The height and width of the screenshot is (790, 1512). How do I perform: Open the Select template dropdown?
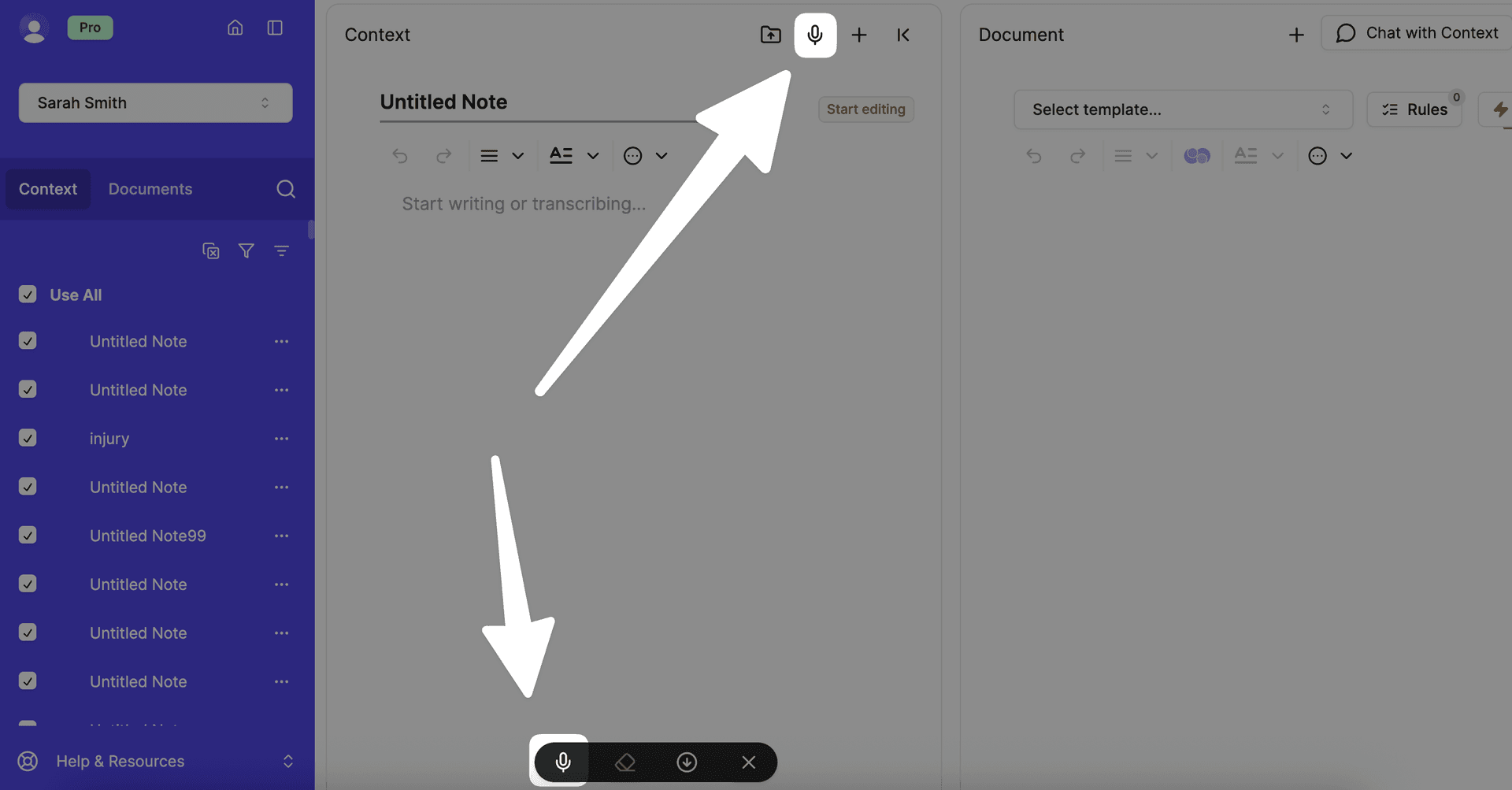pyautogui.click(x=1182, y=109)
